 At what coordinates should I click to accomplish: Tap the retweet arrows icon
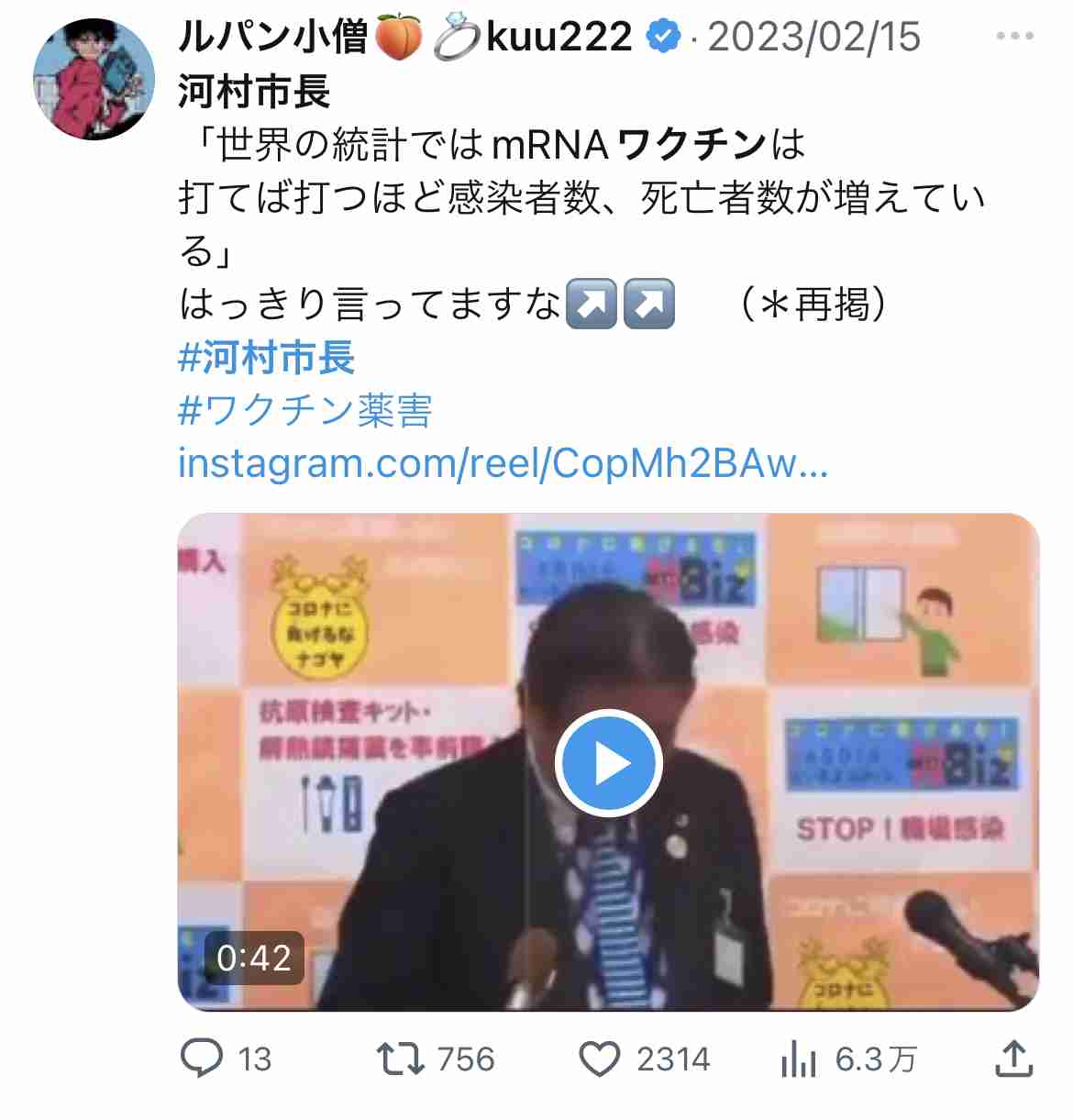pyautogui.click(x=401, y=1059)
